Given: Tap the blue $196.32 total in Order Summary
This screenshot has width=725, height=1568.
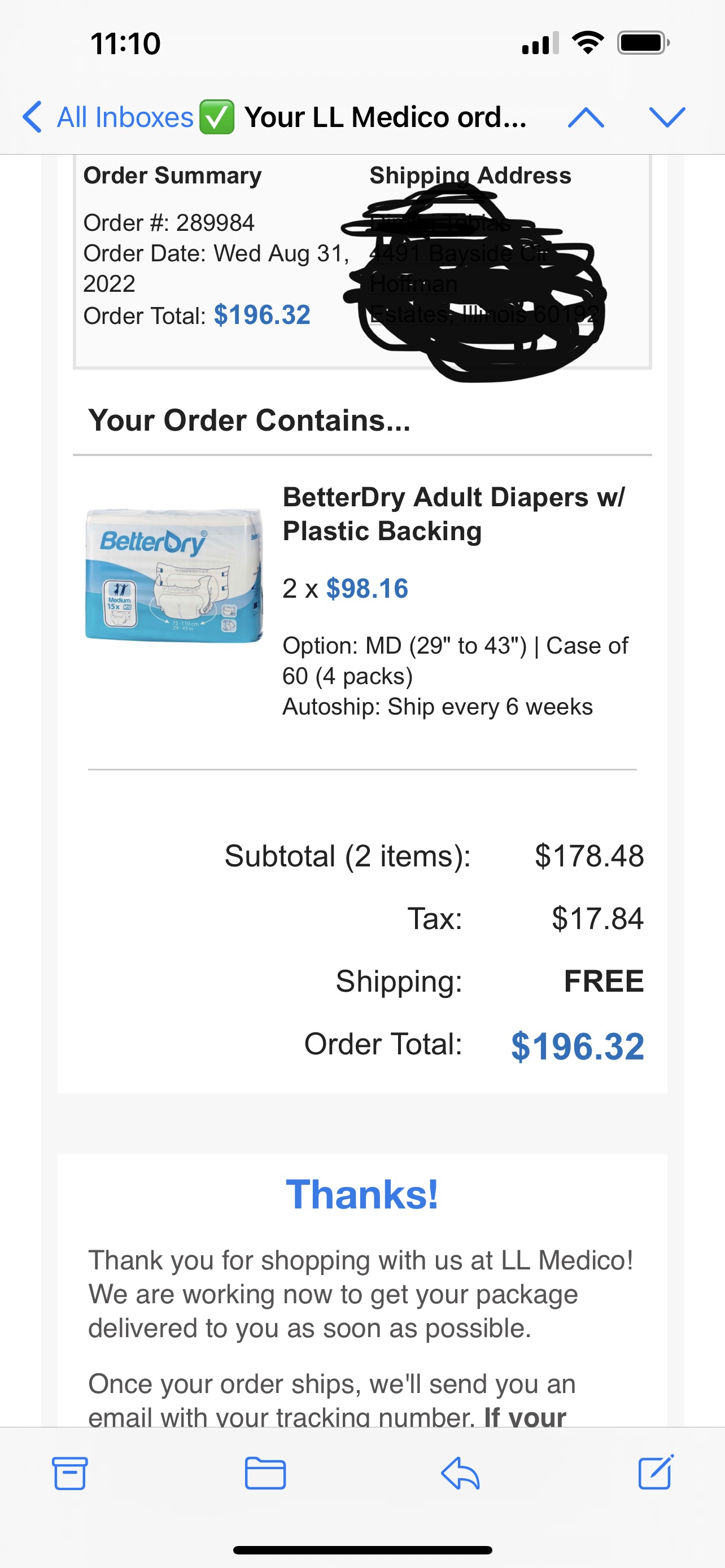Looking at the screenshot, I should (263, 316).
